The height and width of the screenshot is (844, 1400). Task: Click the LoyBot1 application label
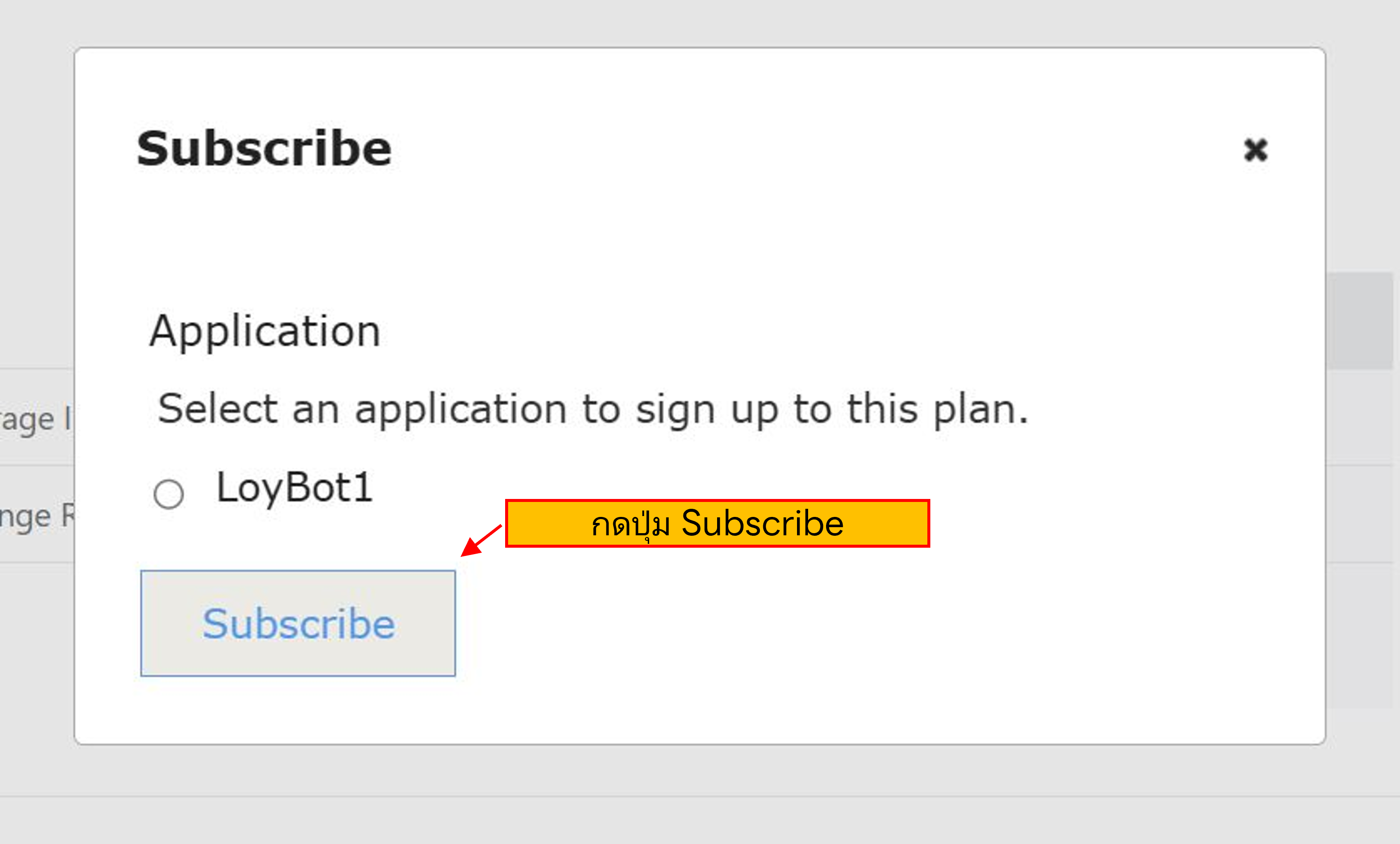click(294, 488)
